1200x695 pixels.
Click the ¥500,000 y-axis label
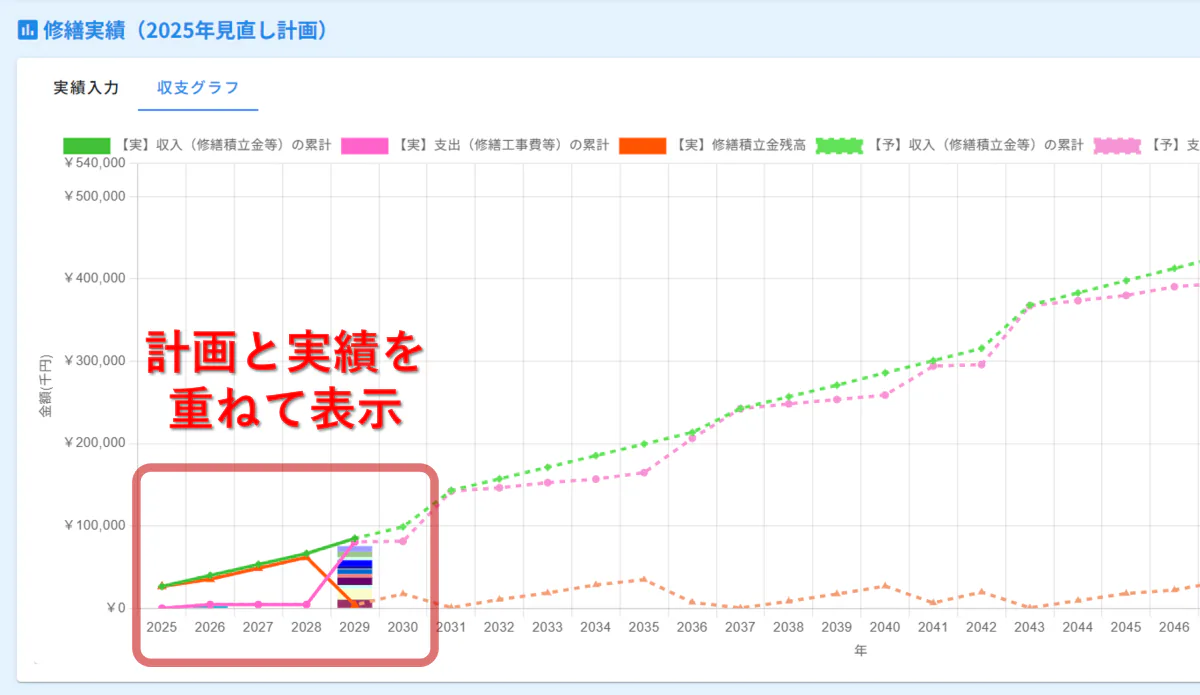point(94,196)
